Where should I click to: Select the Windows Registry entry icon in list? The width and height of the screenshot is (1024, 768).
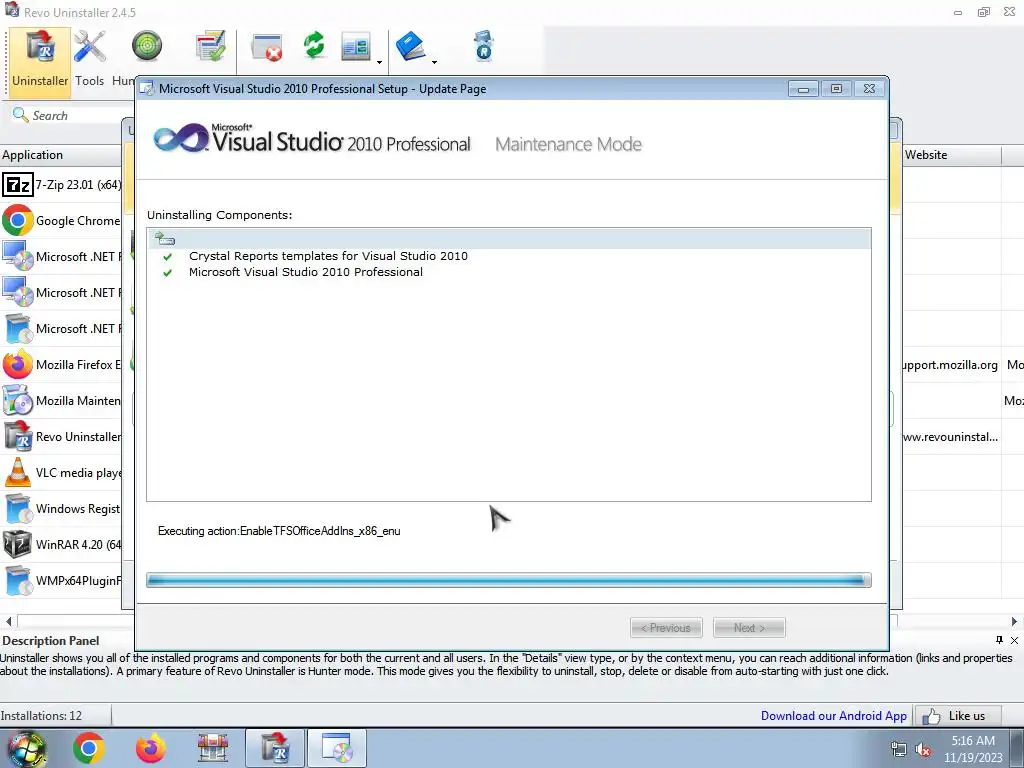tap(18, 508)
